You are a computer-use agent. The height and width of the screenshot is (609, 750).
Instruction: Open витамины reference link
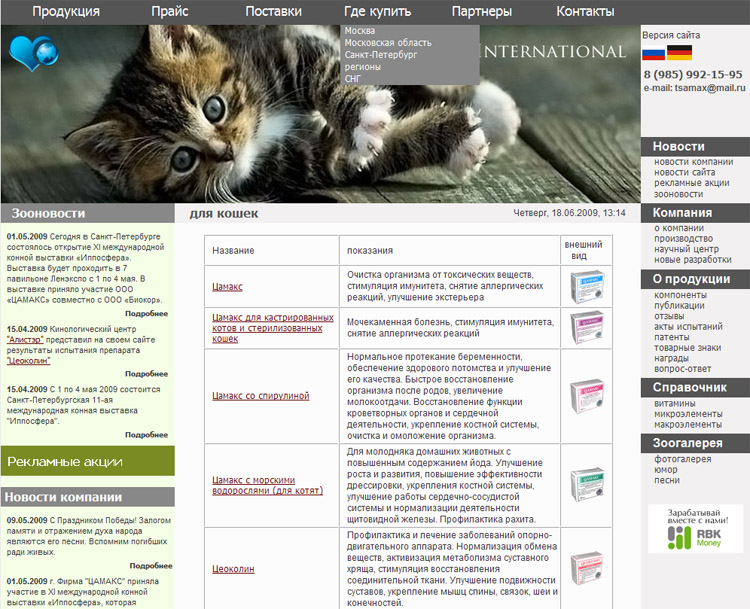pyautogui.click(x=674, y=403)
